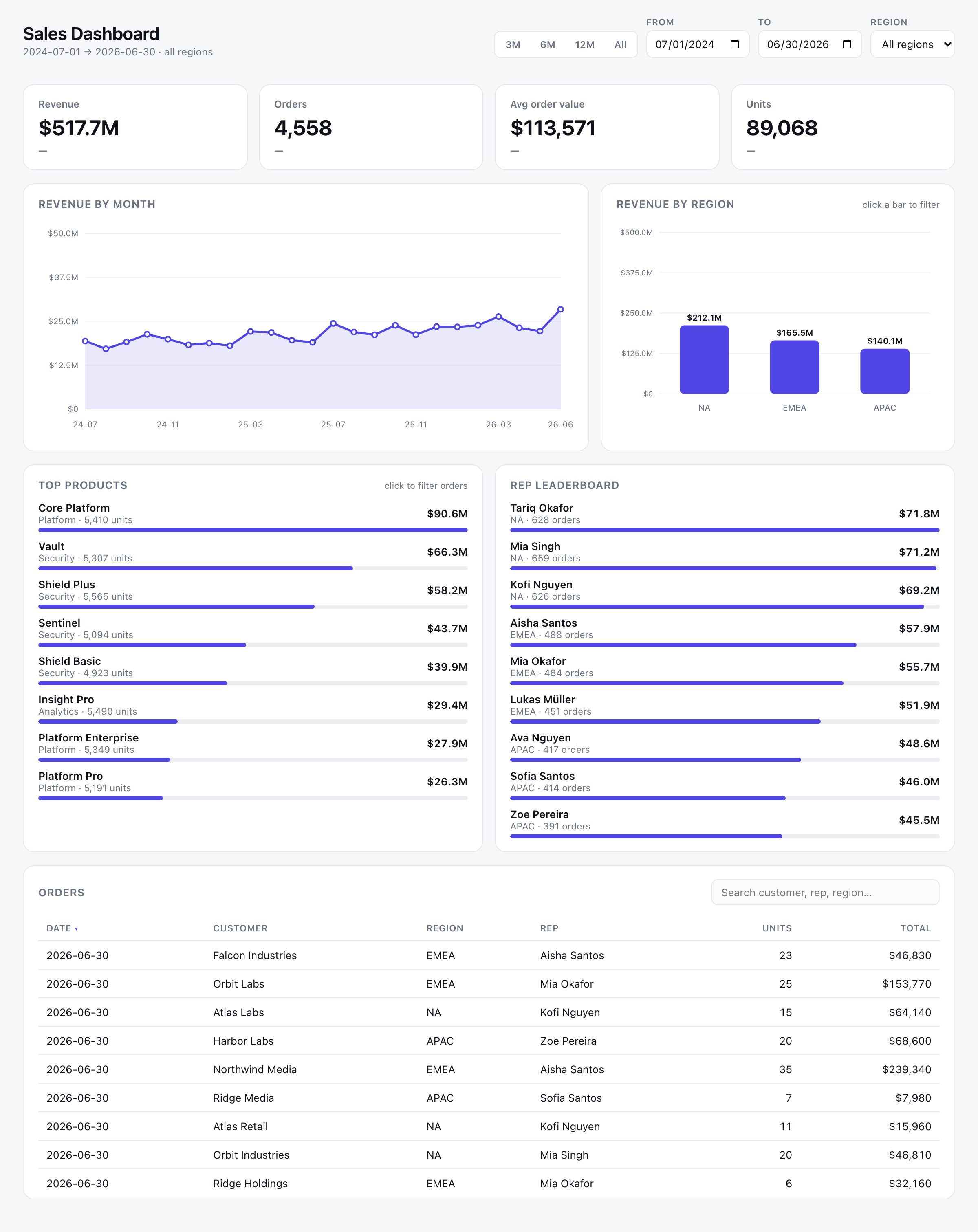
Task: Filter orders by Shield Plus product
Action: point(253,593)
